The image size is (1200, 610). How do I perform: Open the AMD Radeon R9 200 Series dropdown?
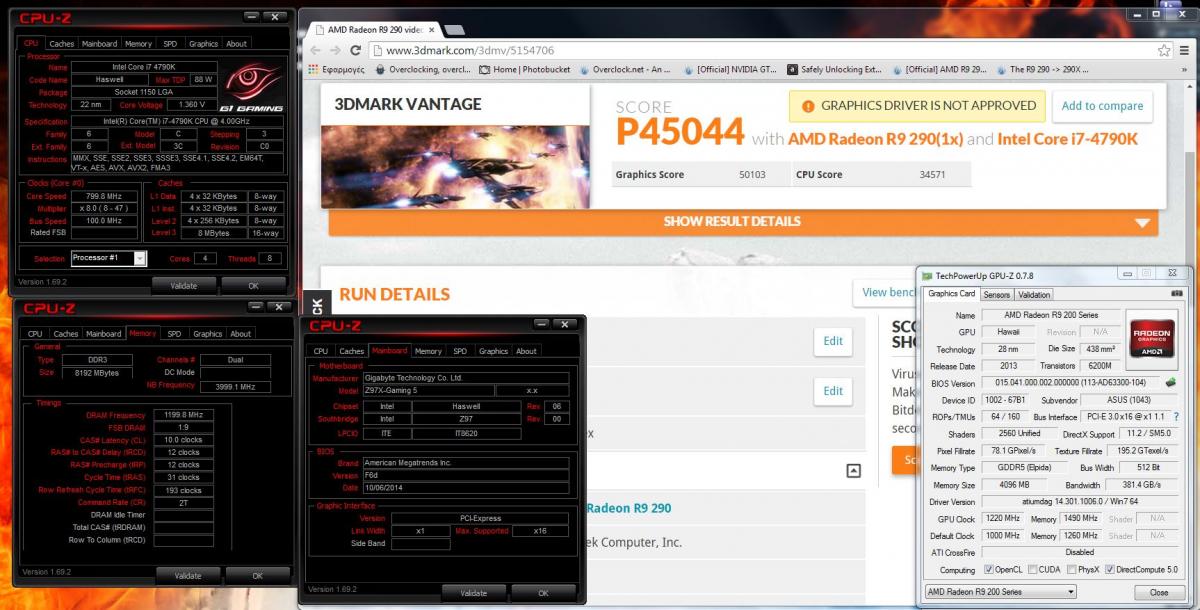[x=1001, y=592]
